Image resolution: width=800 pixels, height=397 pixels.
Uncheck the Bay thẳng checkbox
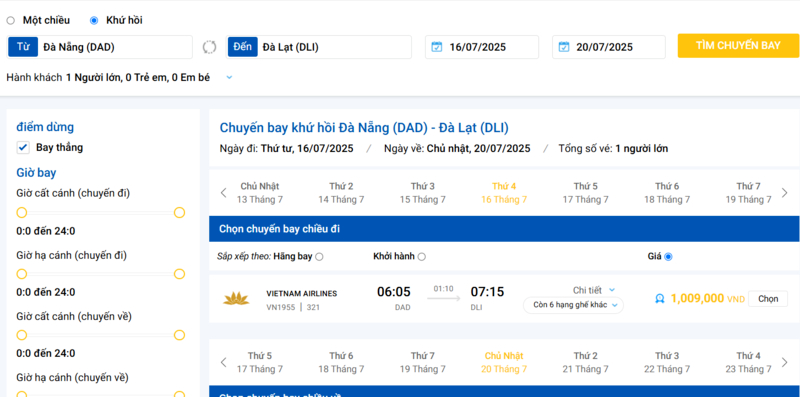point(23,148)
